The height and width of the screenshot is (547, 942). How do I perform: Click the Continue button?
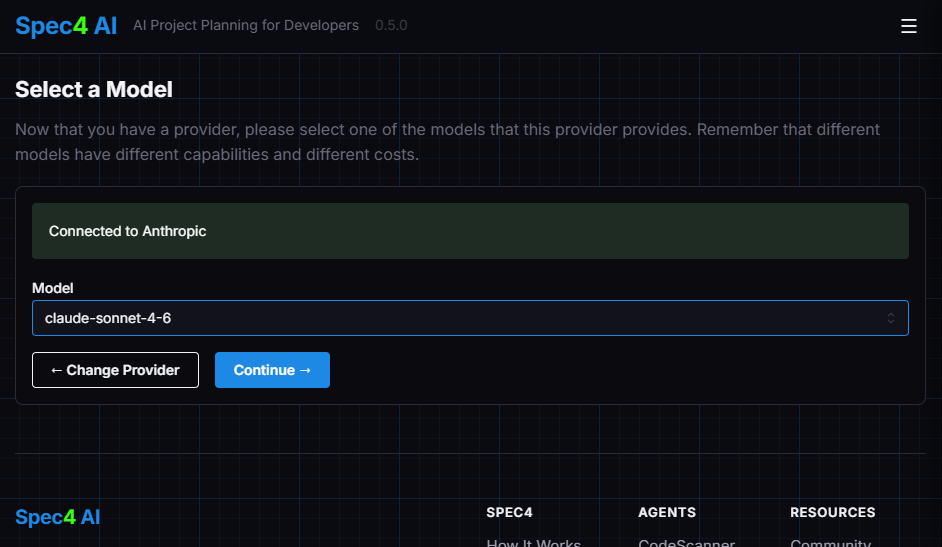pyautogui.click(x=272, y=370)
